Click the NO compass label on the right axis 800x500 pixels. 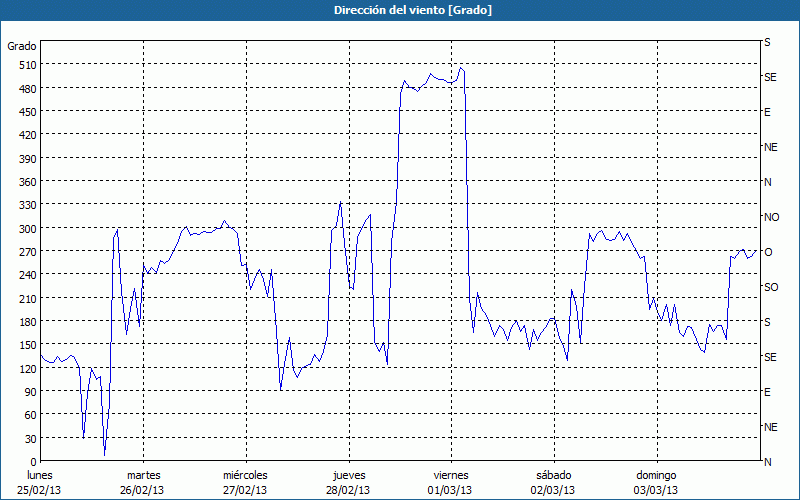pos(771,217)
